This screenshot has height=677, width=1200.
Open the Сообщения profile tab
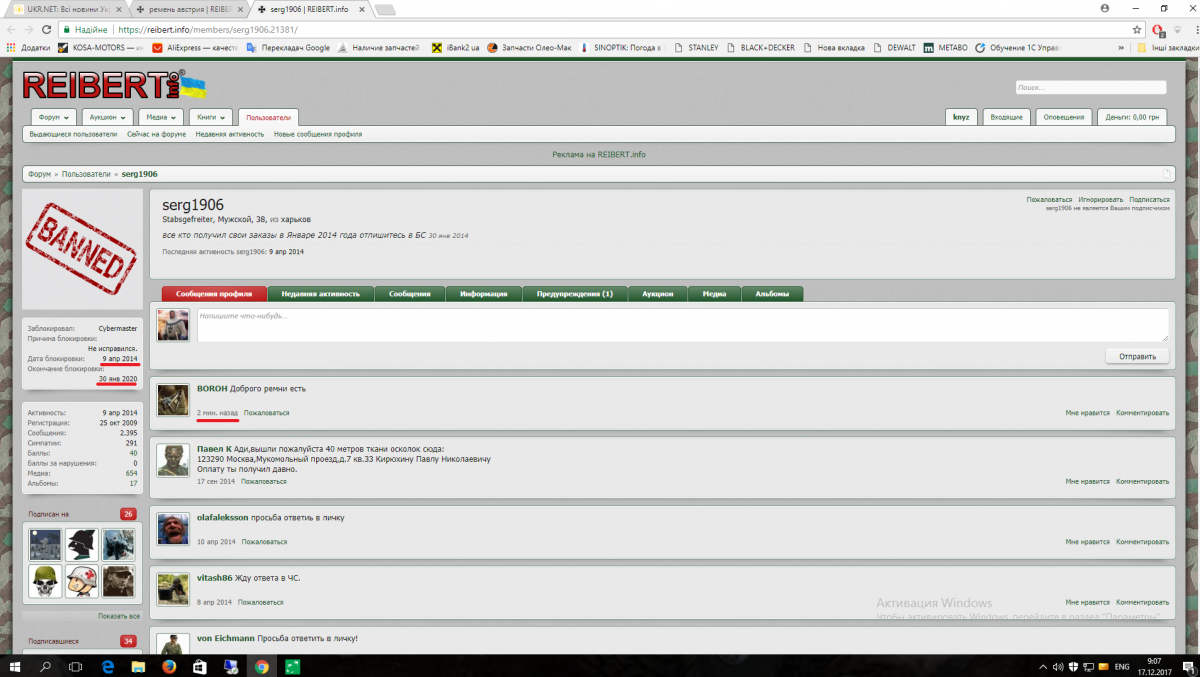(410, 294)
